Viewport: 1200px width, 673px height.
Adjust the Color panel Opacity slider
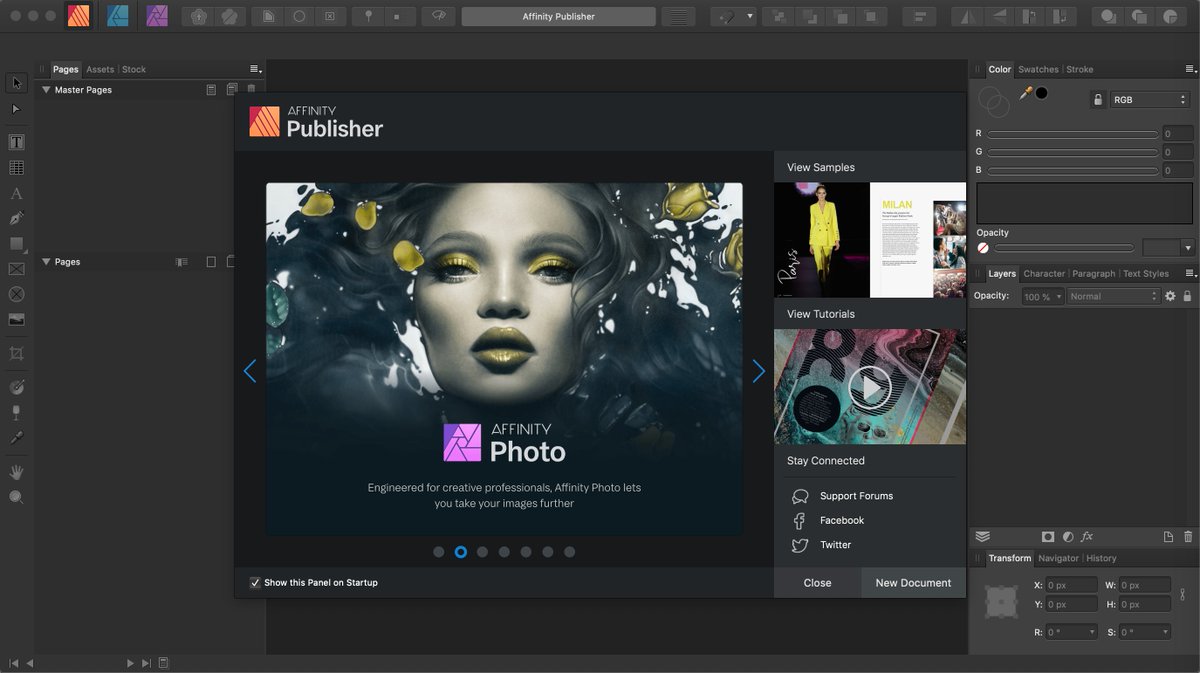[1064, 247]
